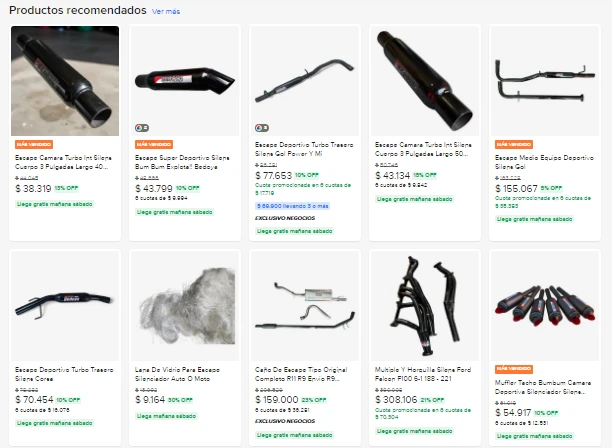Click the $ 155.067 price
Image resolution: width=612 pixels, height=448 pixels.
pos(516,188)
